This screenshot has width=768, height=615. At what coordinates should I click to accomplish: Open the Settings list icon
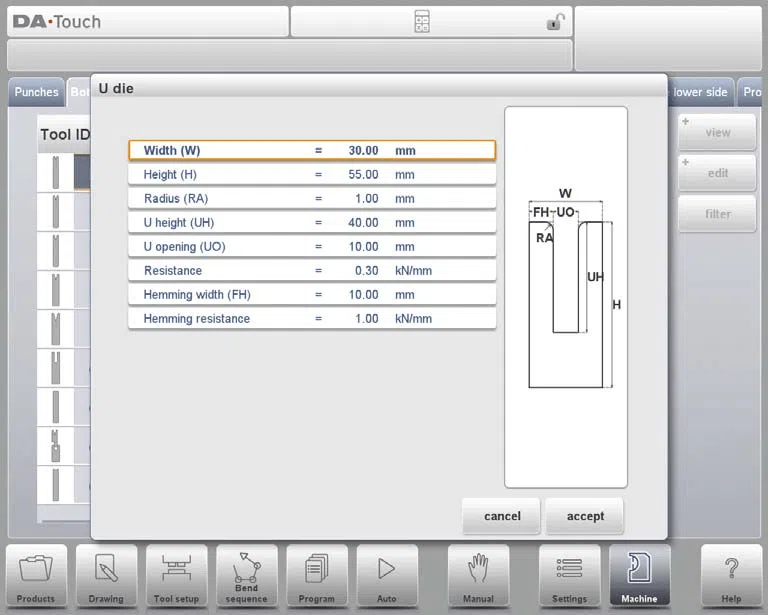[570, 576]
